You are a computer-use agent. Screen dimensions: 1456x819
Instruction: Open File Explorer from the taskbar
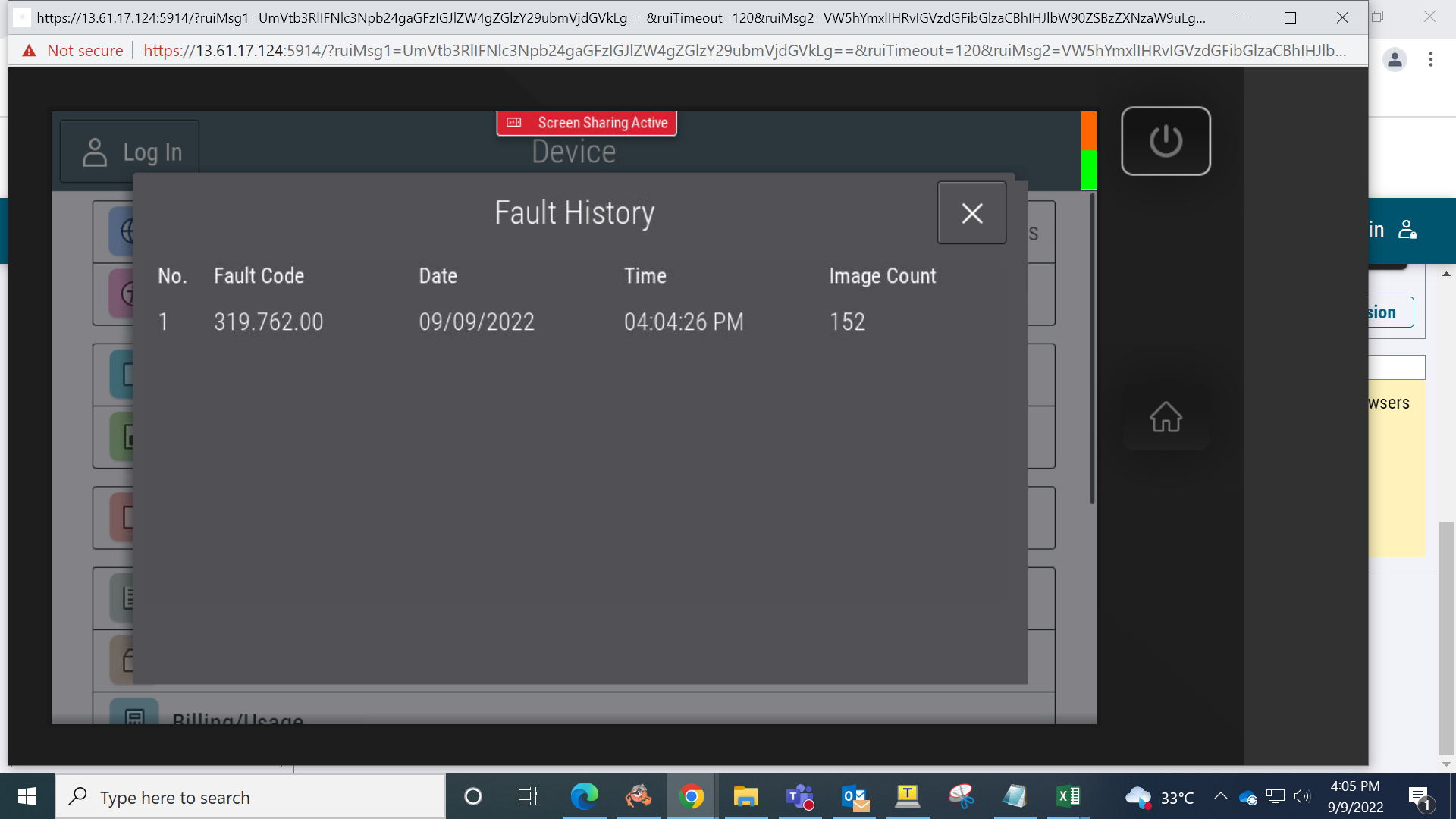coord(745,797)
